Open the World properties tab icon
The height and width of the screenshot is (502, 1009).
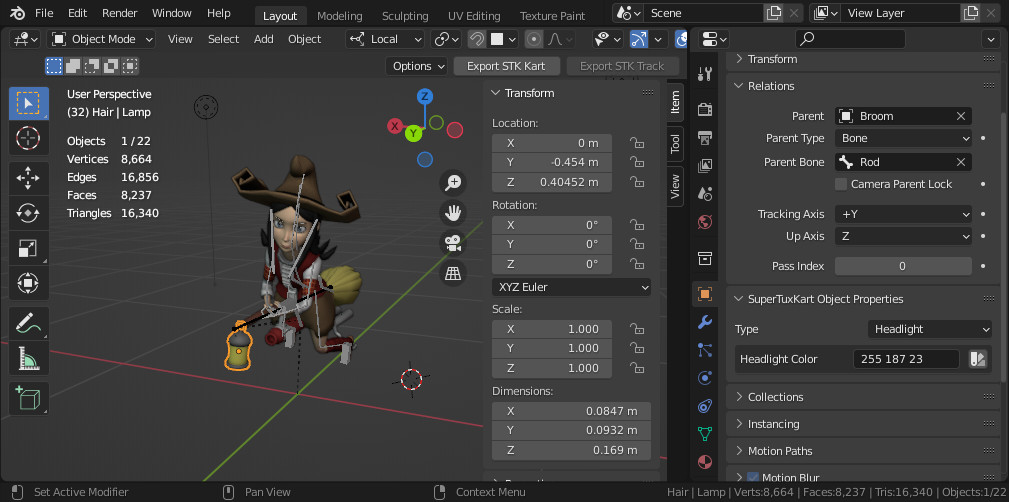click(x=705, y=222)
